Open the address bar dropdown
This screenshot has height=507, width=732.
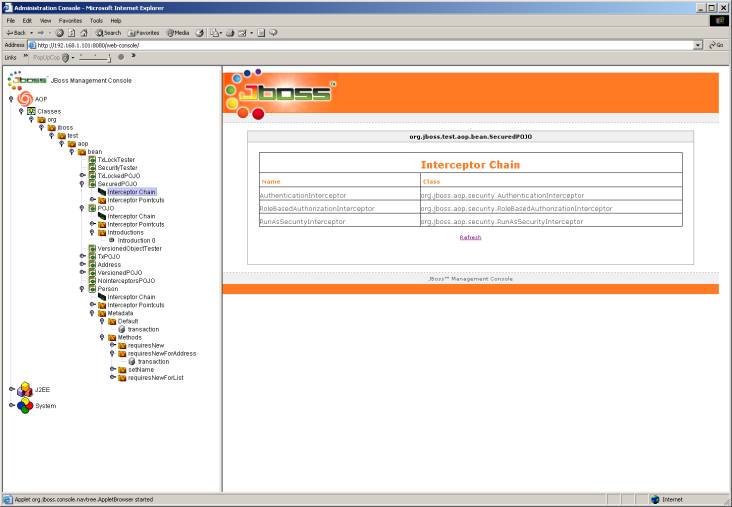[x=698, y=45]
